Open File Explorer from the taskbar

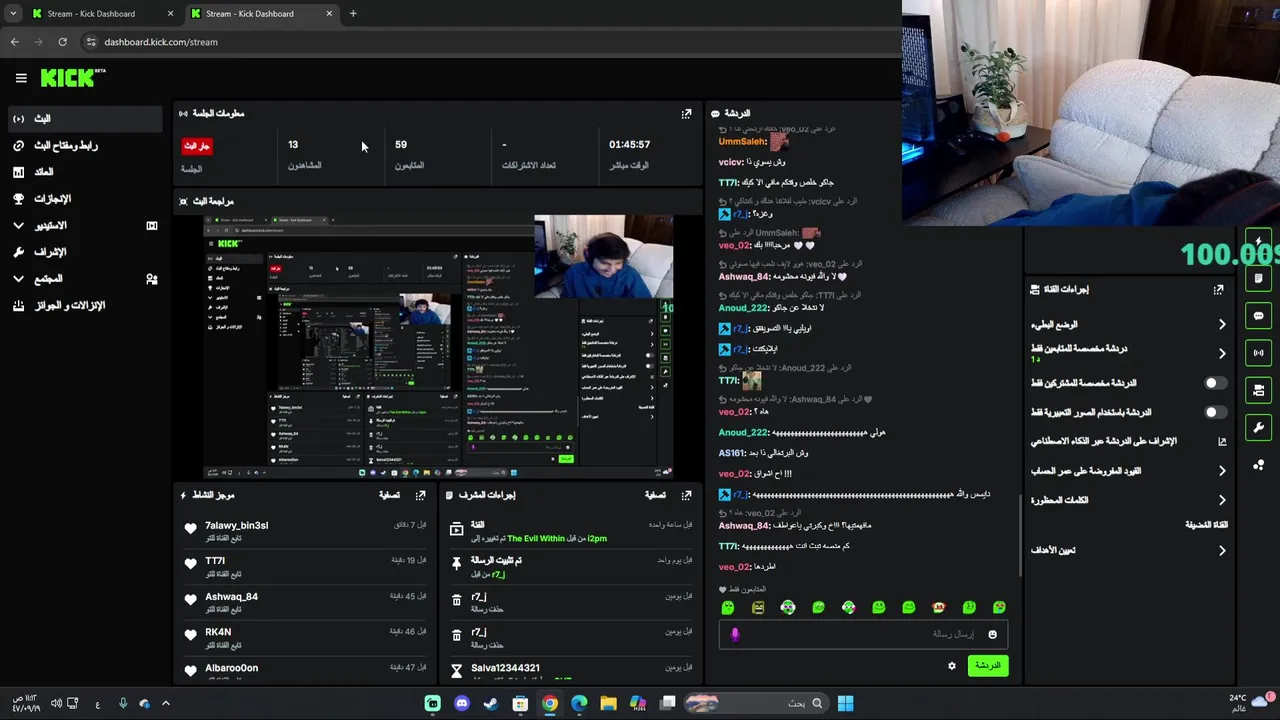coord(608,704)
